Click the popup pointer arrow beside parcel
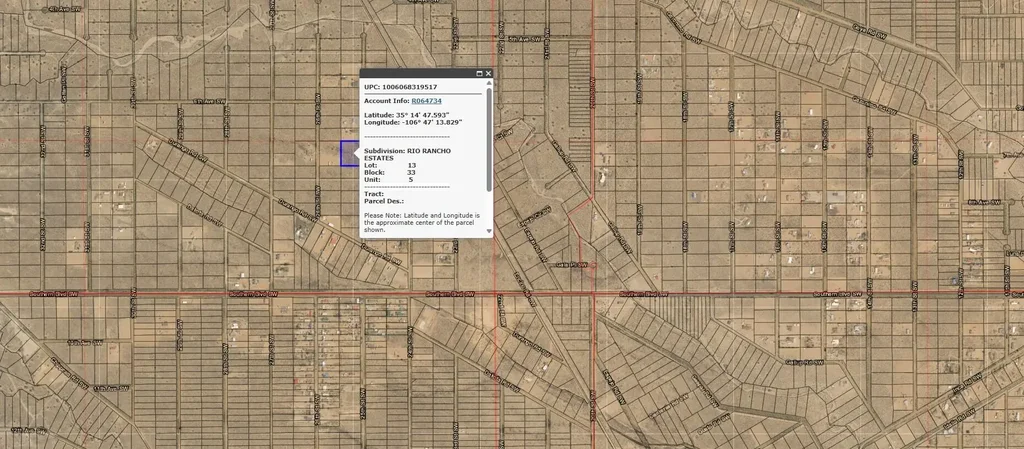1024x449 pixels. coord(357,153)
